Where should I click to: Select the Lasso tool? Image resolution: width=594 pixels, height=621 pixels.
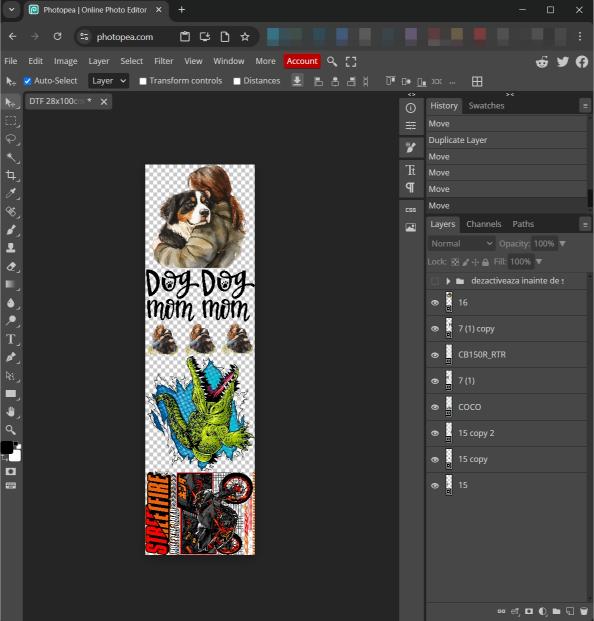point(11,139)
